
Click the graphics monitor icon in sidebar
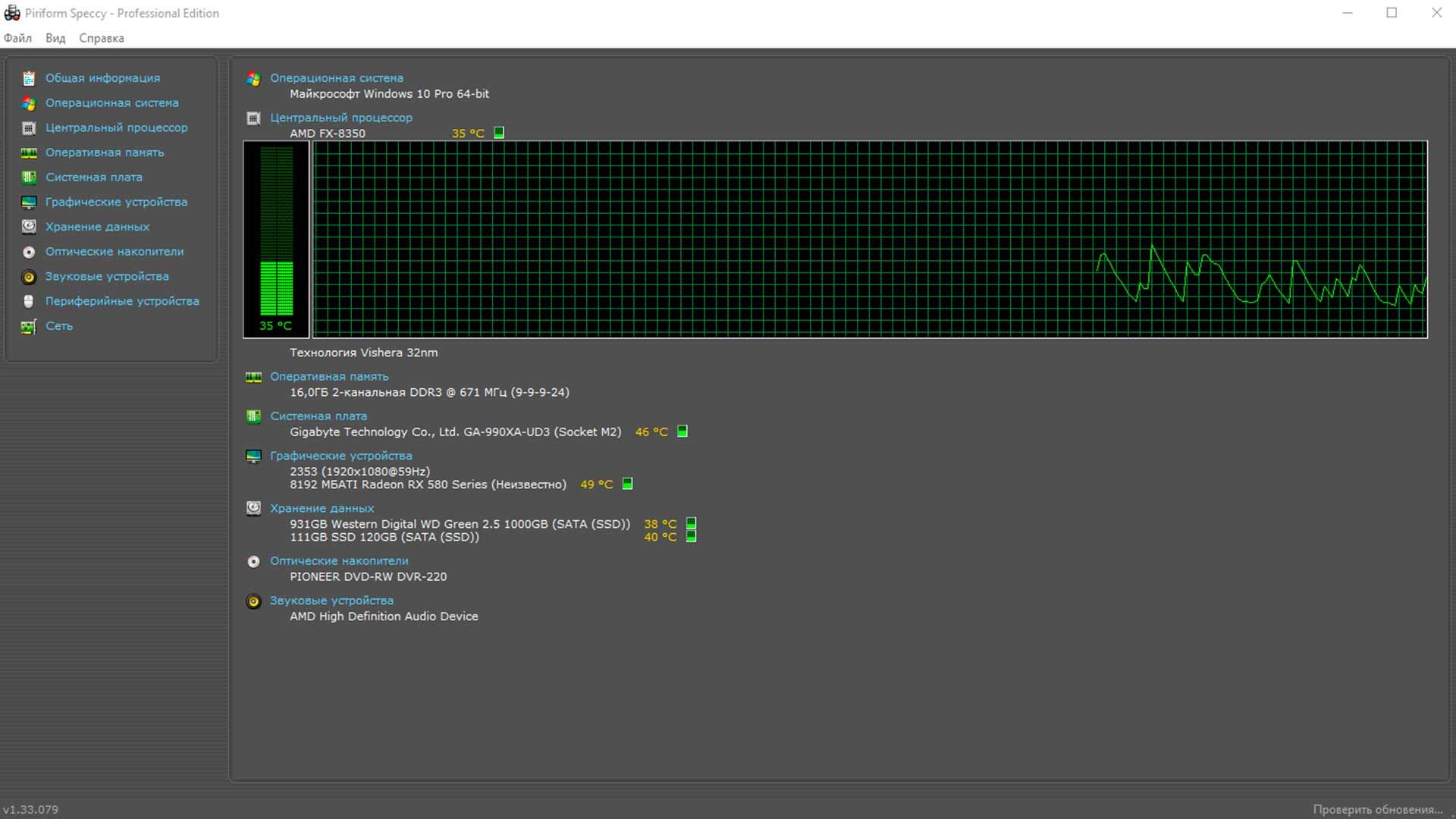coord(29,202)
